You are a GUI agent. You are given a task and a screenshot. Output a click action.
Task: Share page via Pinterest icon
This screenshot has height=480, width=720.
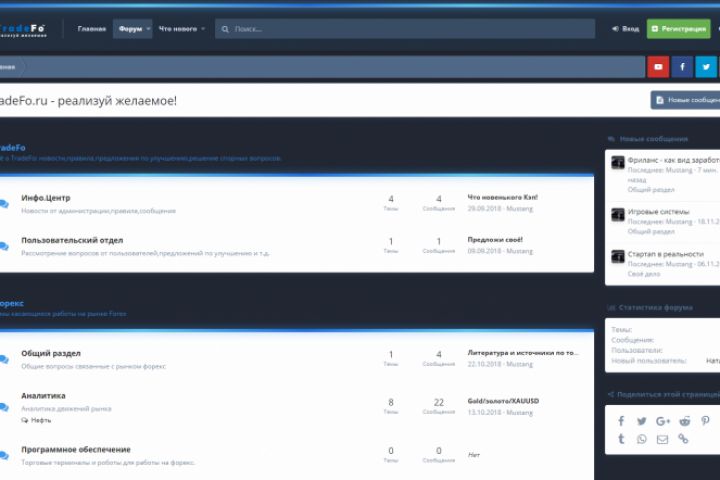[x=705, y=421]
